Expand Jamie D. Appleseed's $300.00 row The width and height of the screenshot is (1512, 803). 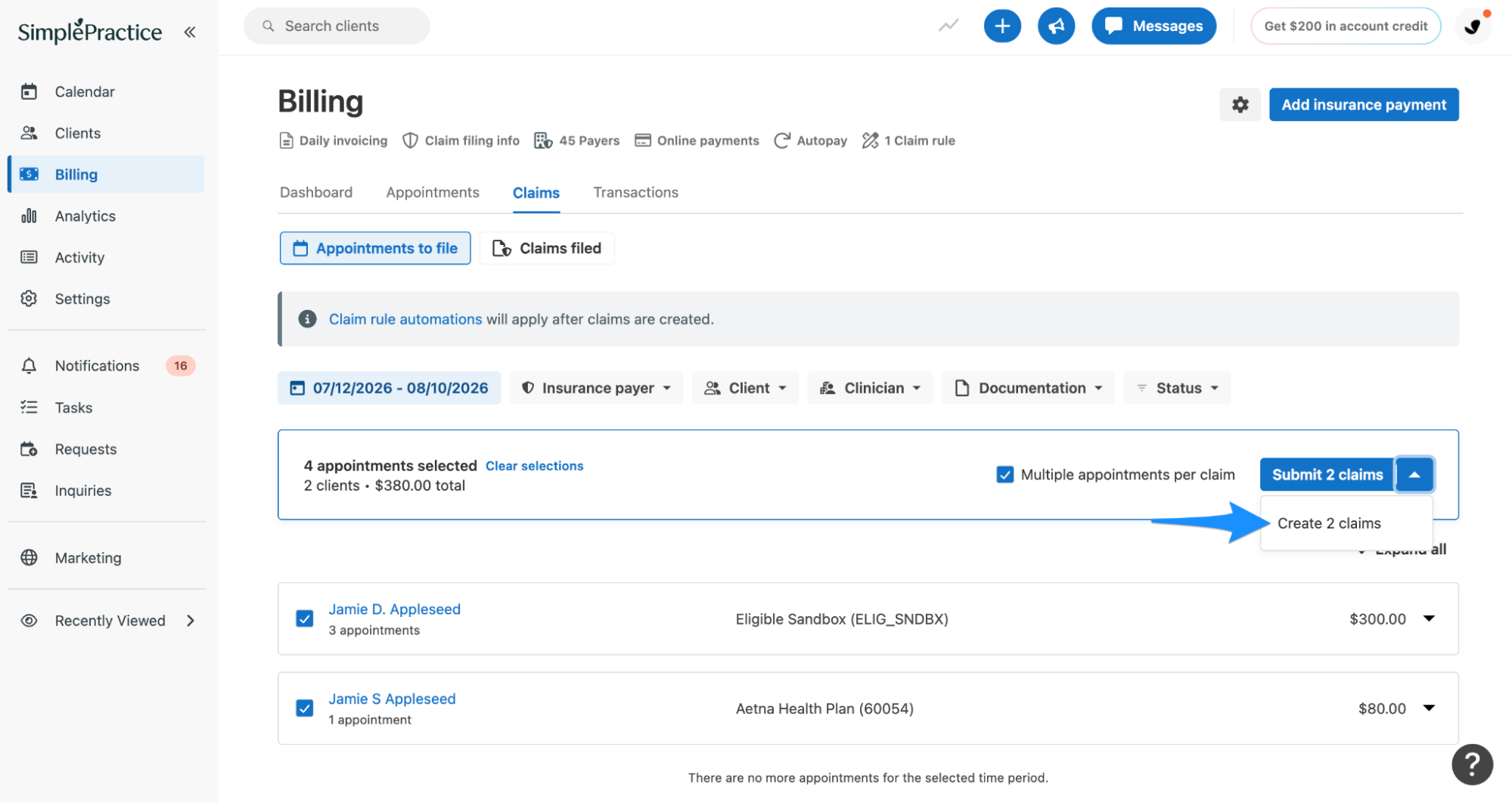coord(1429,619)
